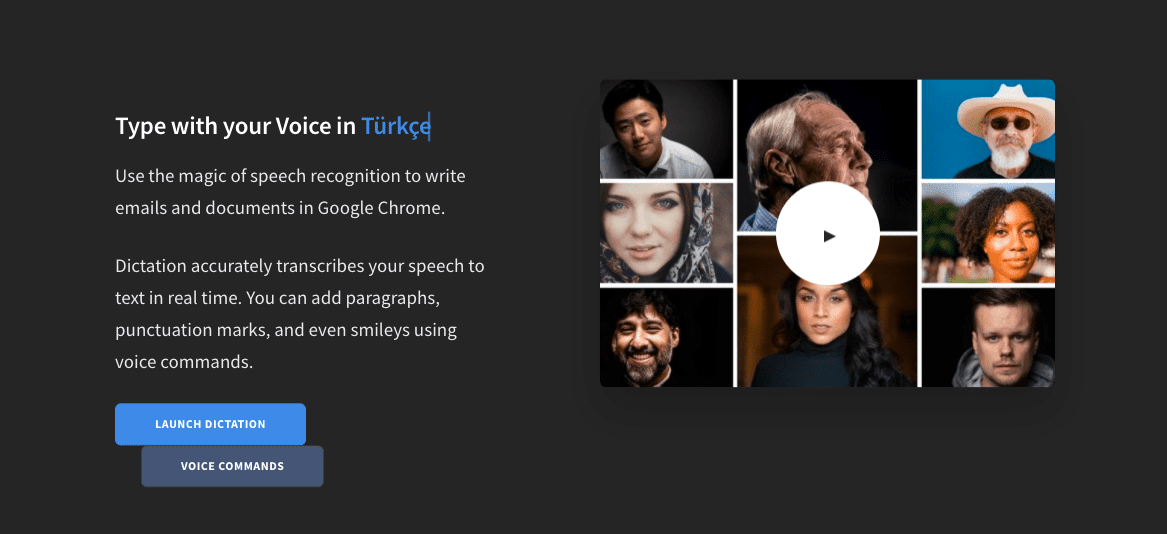Viewport: 1167px width, 534px height.
Task: Click the blinking text cursor after Türkçe
Action: (430, 127)
